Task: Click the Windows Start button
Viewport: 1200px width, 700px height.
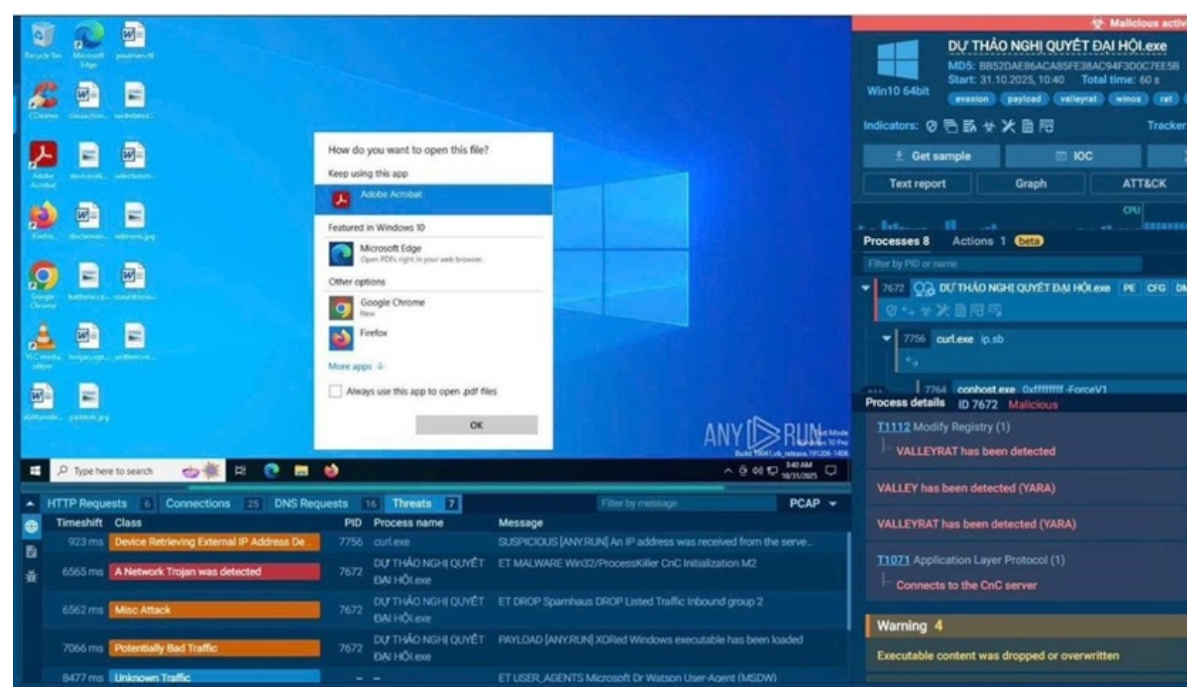Action: [34, 470]
